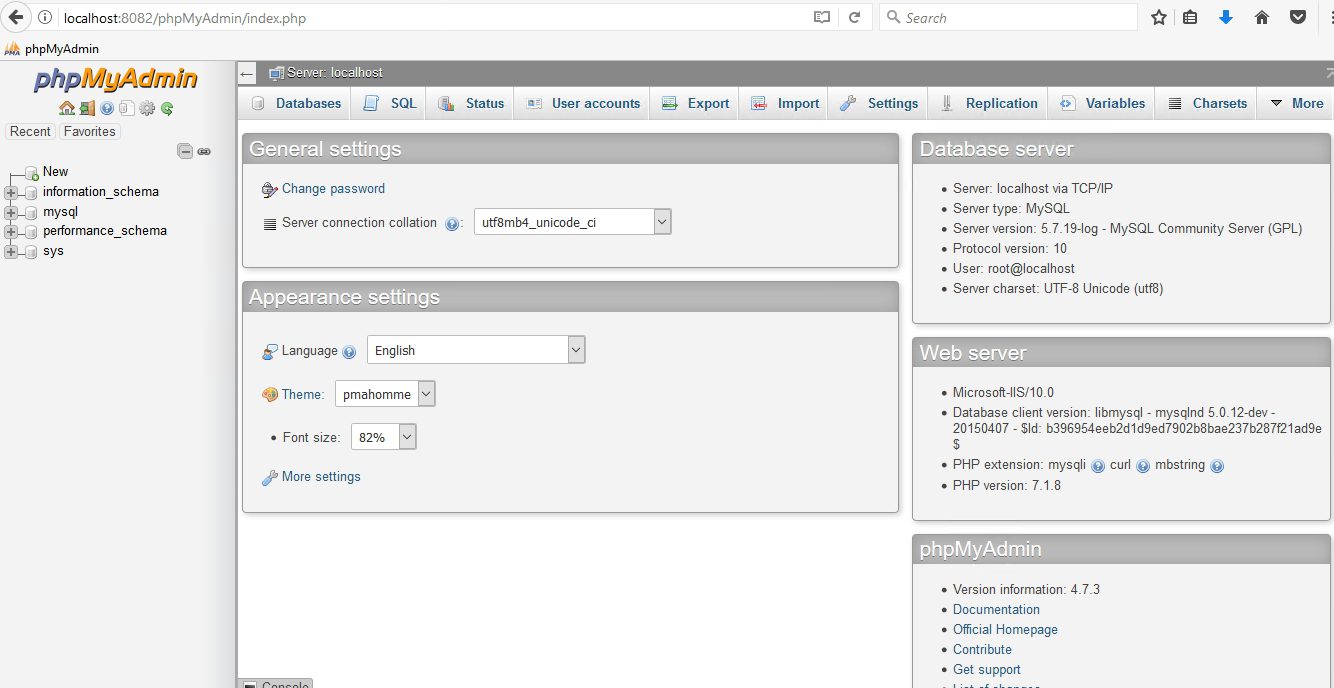1334x688 pixels.
Task: Open the Settings tab
Action: (879, 103)
